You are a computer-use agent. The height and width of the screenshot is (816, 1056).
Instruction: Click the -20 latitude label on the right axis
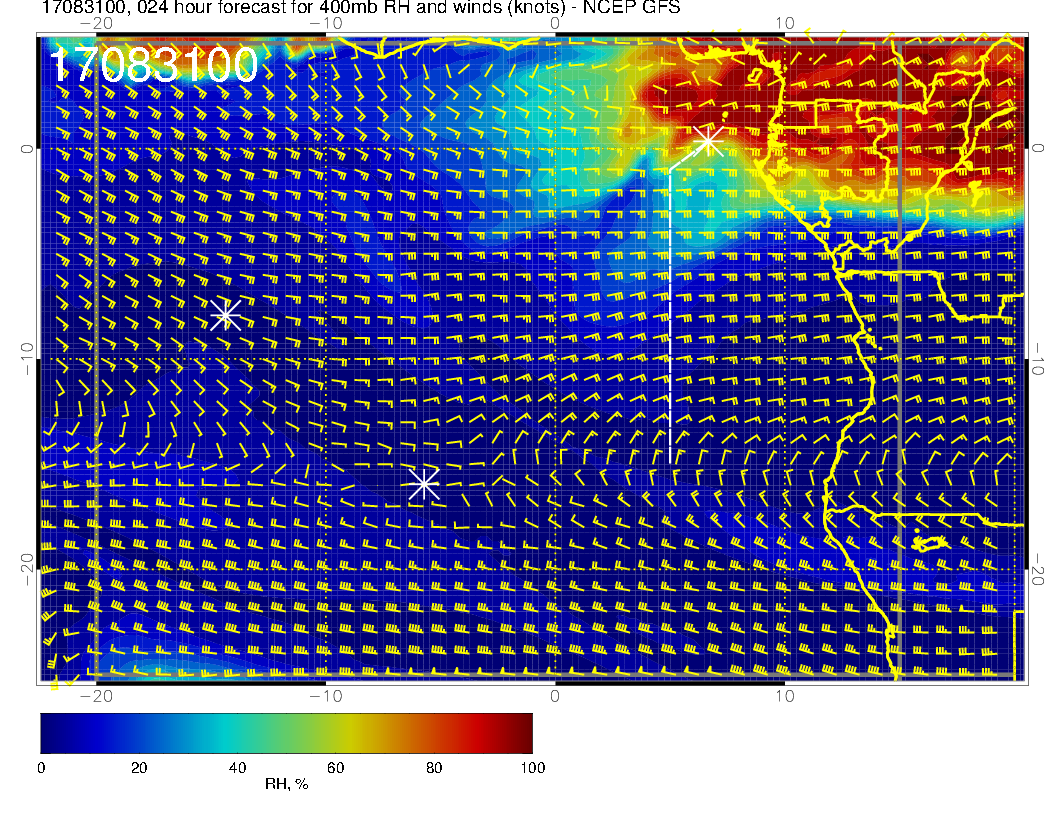[x=1039, y=568]
